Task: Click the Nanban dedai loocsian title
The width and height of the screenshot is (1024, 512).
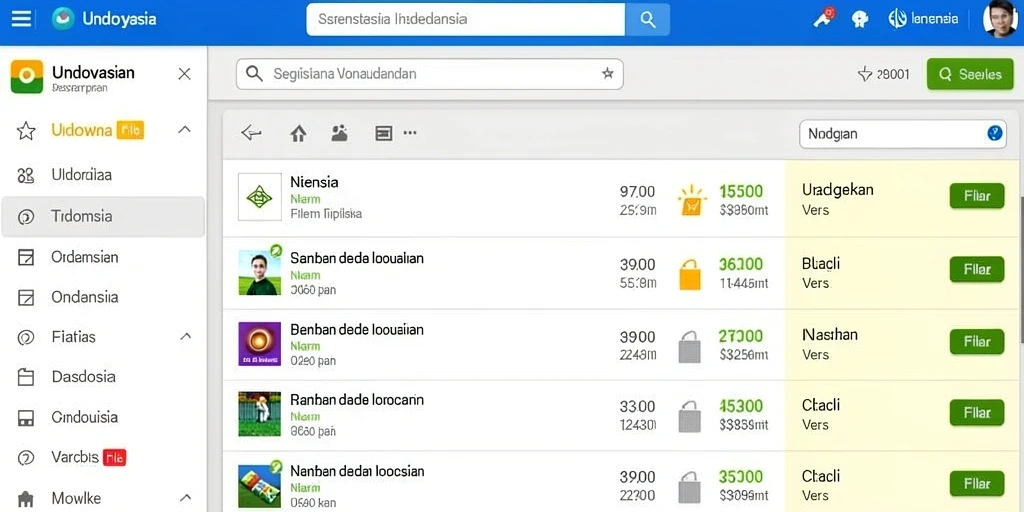Action: coord(357,471)
